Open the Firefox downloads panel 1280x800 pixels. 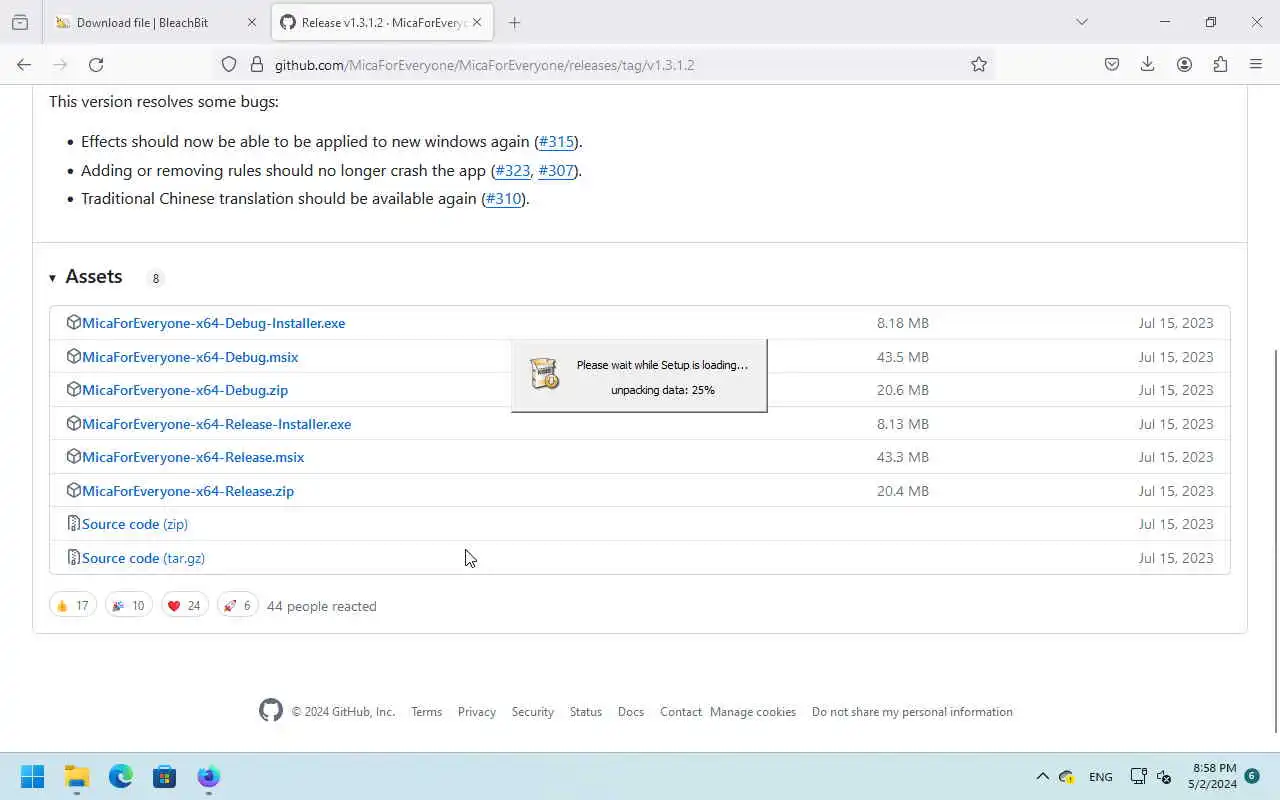1148,64
